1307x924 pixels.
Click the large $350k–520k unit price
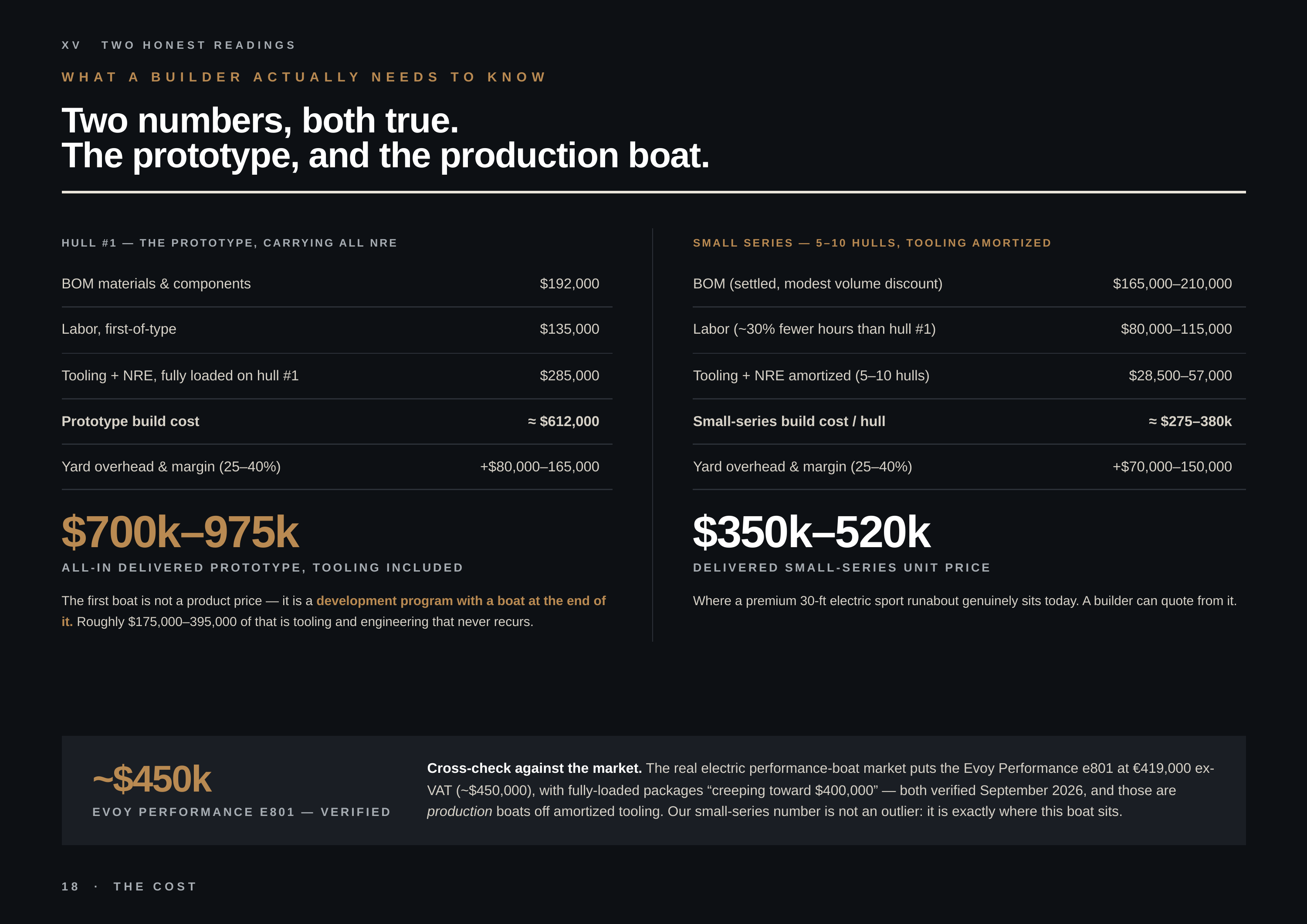point(811,532)
